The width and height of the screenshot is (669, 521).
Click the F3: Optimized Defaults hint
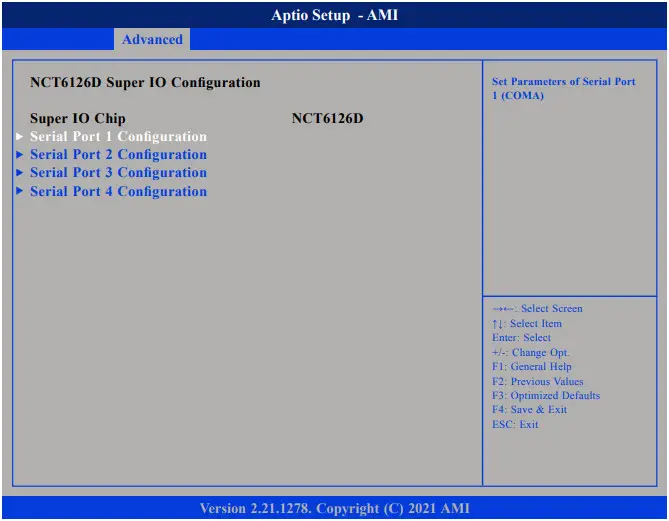click(x=546, y=396)
